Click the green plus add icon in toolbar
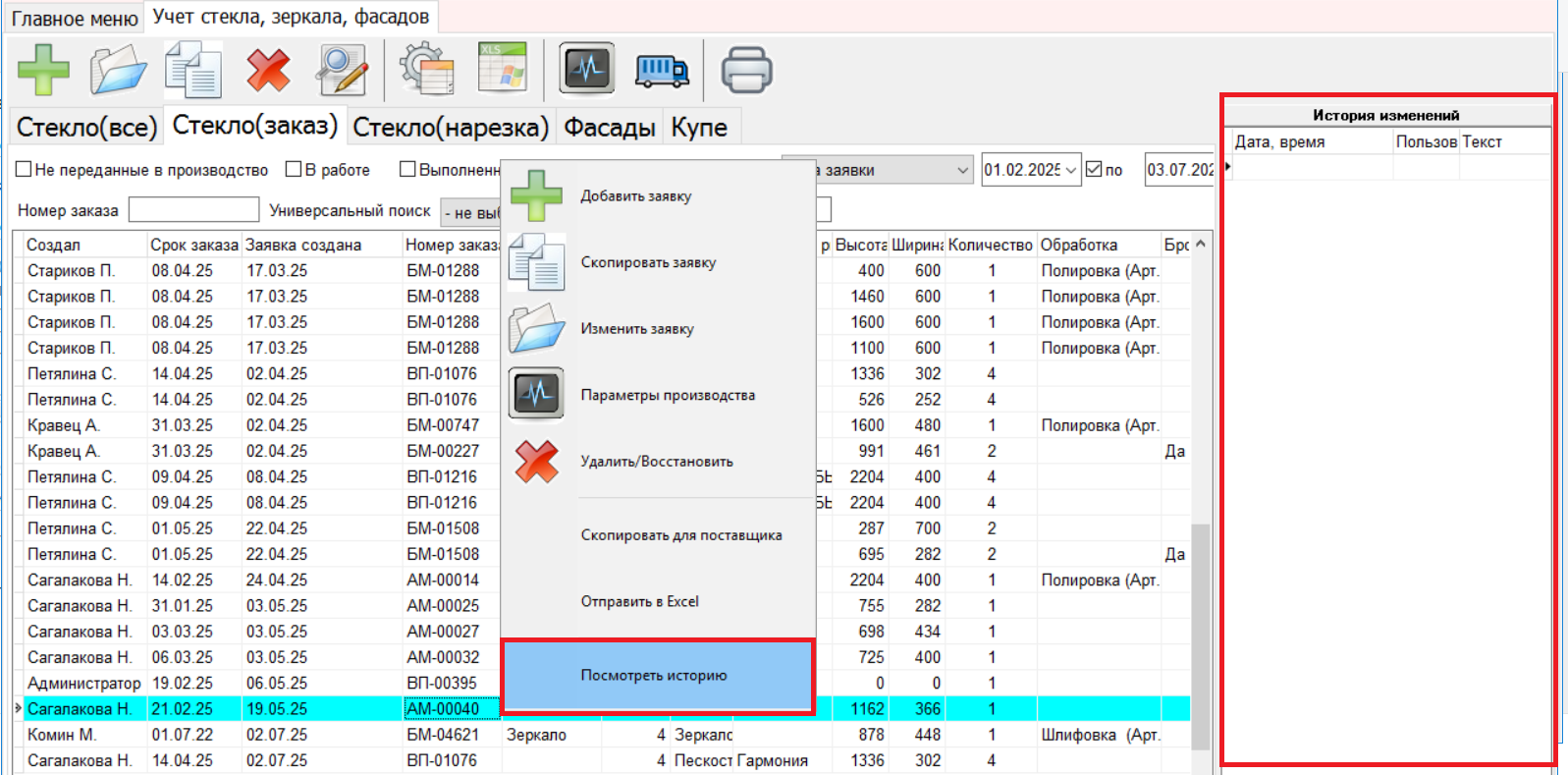The width and height of the screenshot is (1568, 775). pyautogui.click(x=43, y=70)
